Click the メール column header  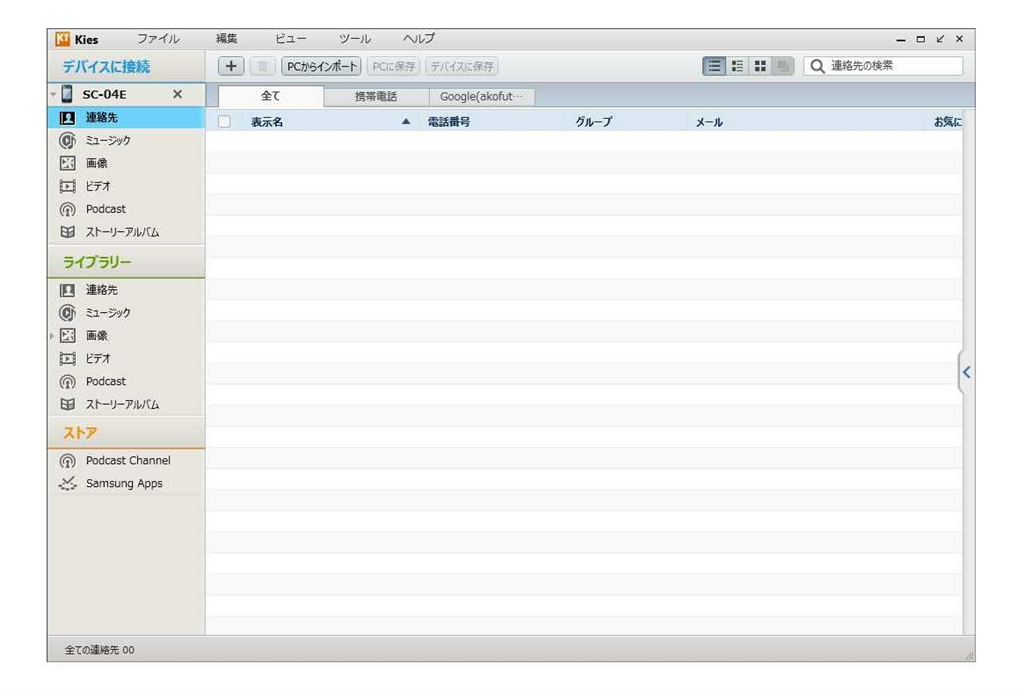tap(709, 122)
